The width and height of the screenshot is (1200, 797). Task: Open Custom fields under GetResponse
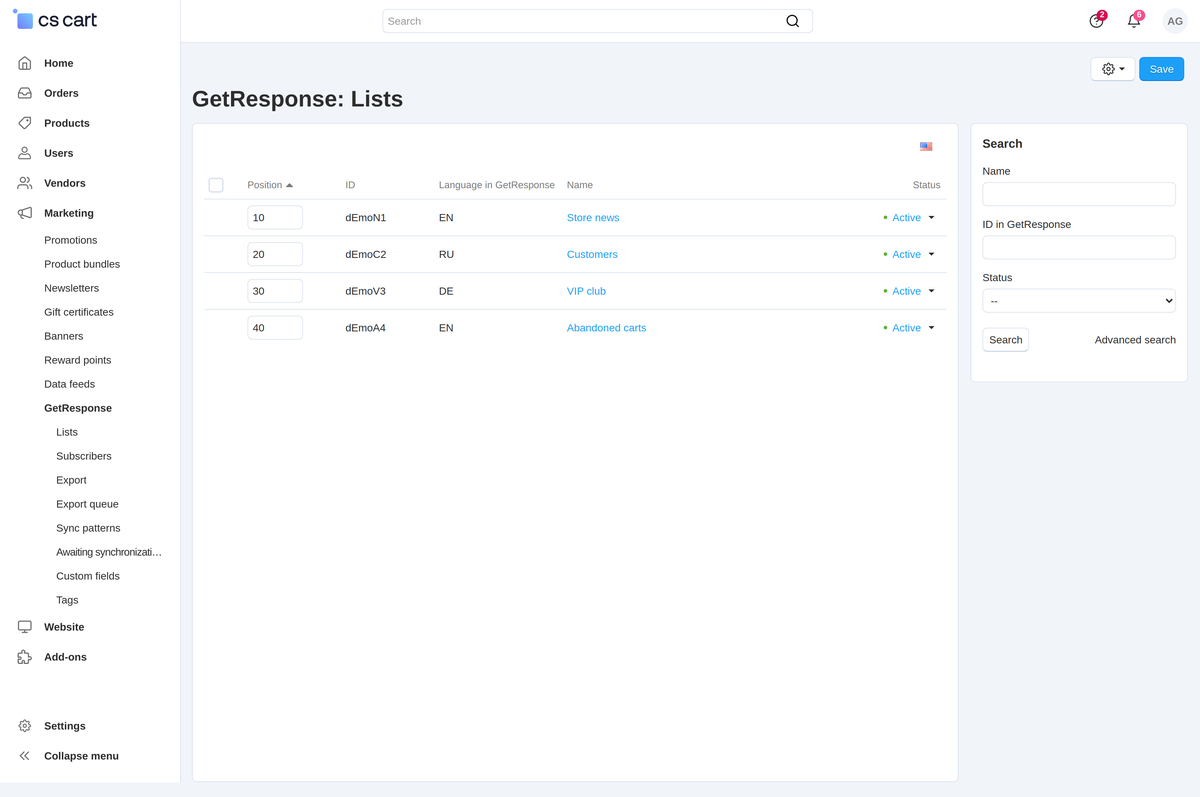click(x=88, y=576)
